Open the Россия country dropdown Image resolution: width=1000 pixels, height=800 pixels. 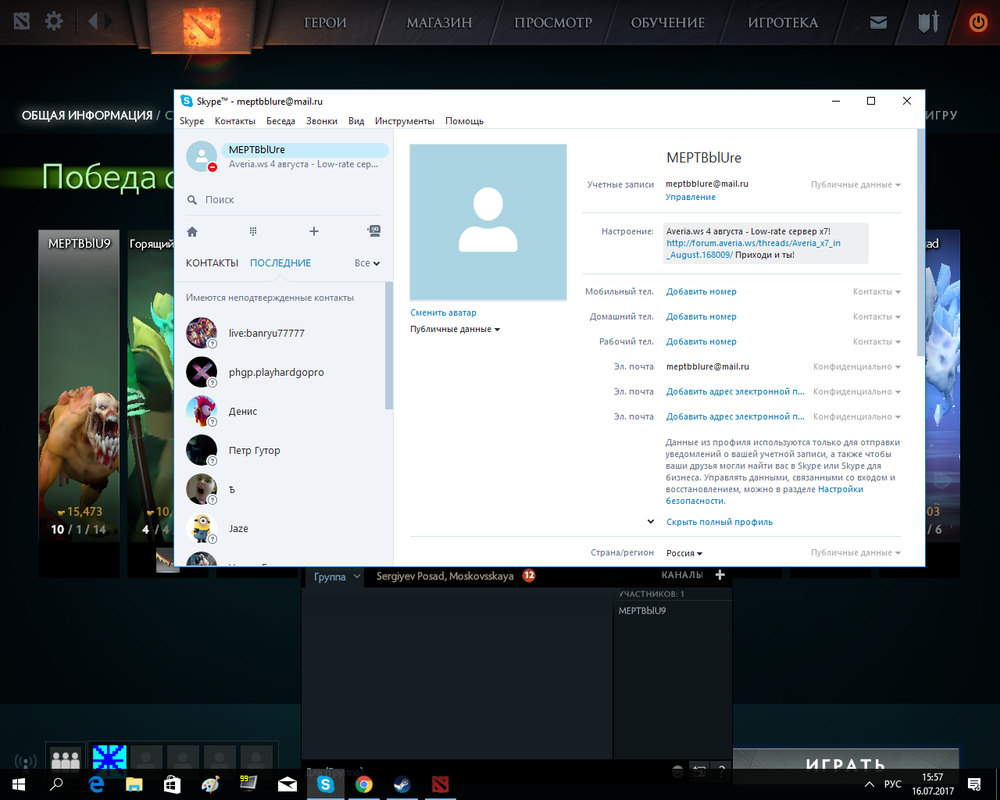pos(684,553)
